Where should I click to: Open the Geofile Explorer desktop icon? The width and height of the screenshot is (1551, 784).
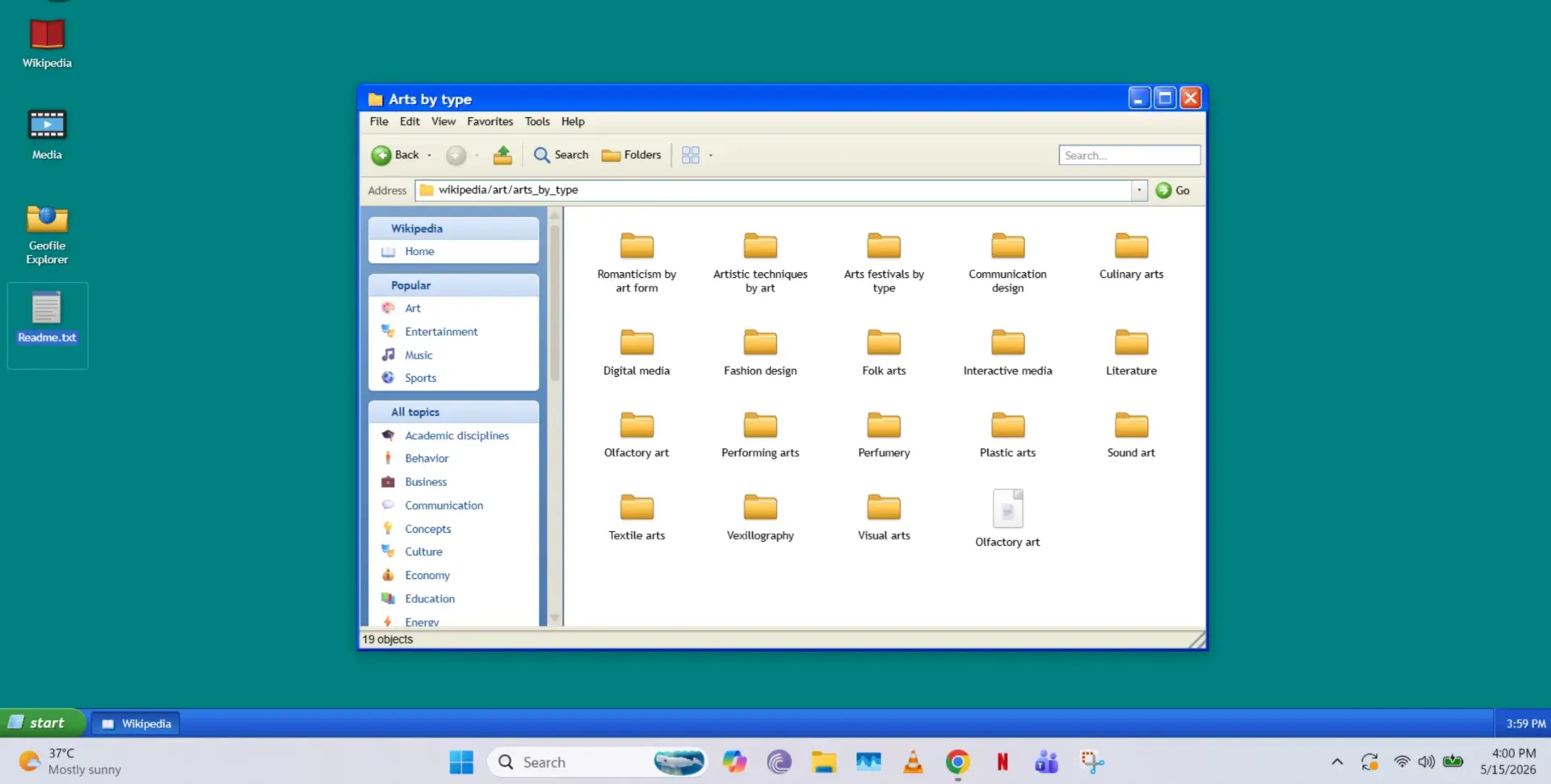coord(47,234)
